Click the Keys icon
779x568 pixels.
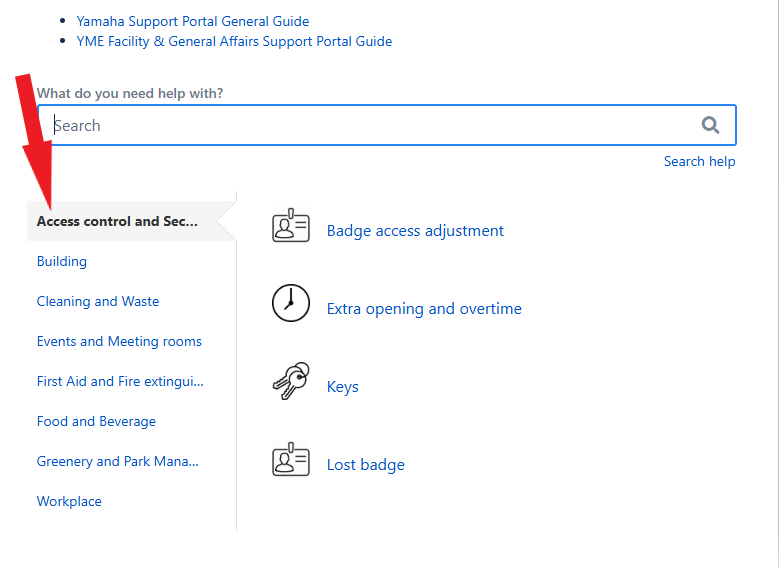pos(291,381)
